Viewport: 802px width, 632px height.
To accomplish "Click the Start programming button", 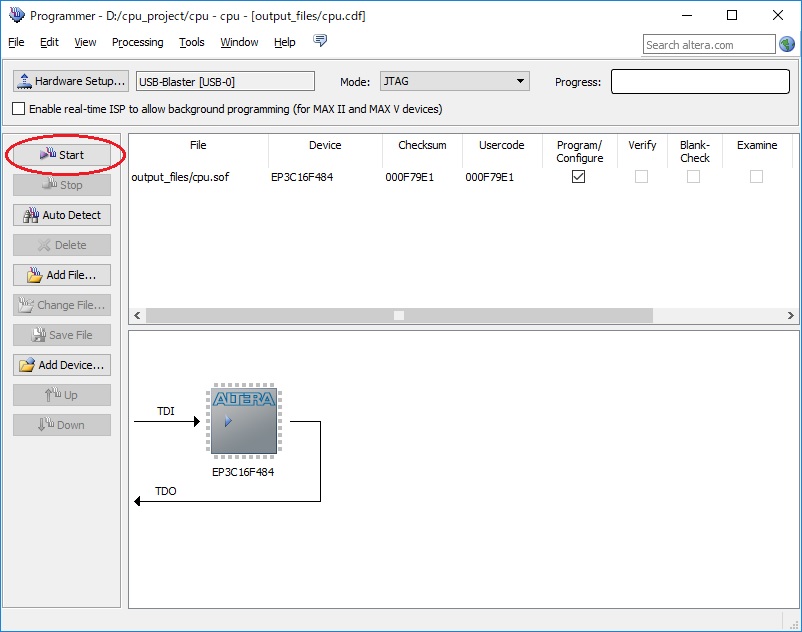I will 62,154.
